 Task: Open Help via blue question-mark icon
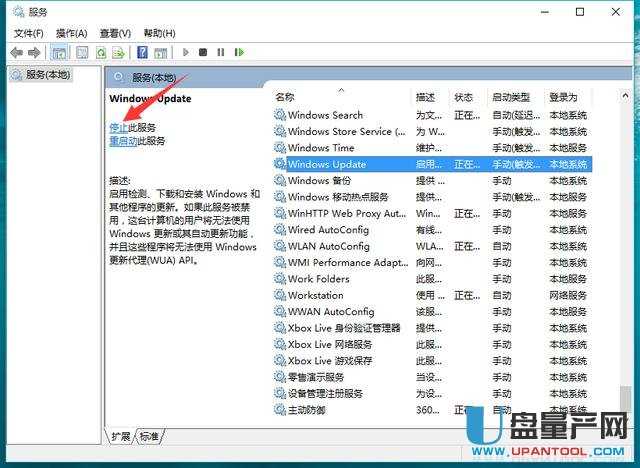pos(143,52)
